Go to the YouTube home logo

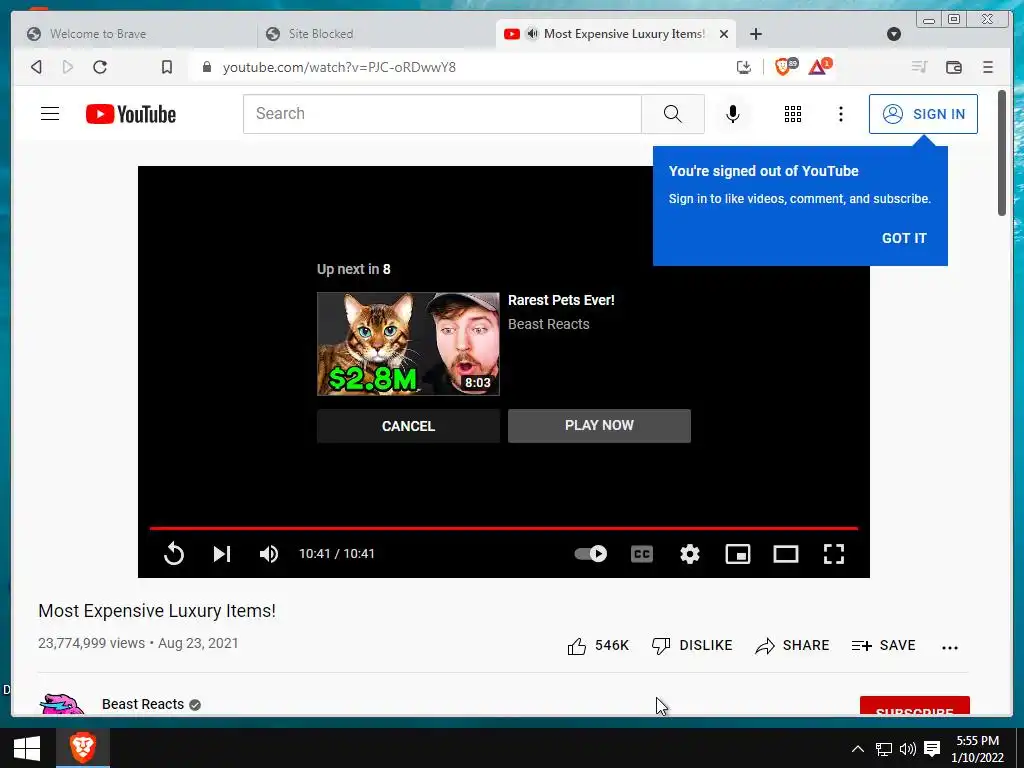point(131,114)
